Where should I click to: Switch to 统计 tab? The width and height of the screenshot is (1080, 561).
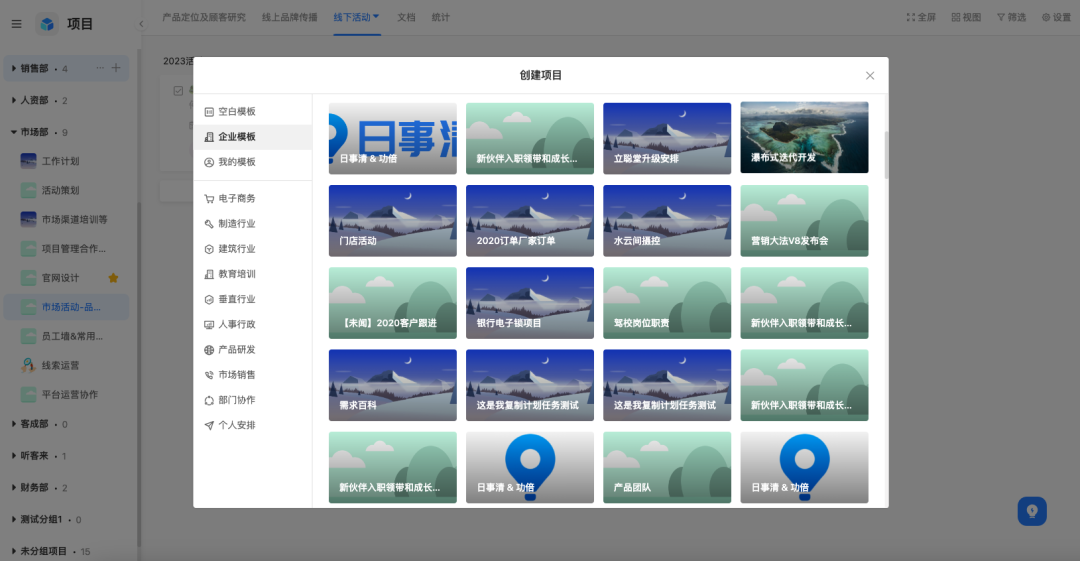point(441,17)
